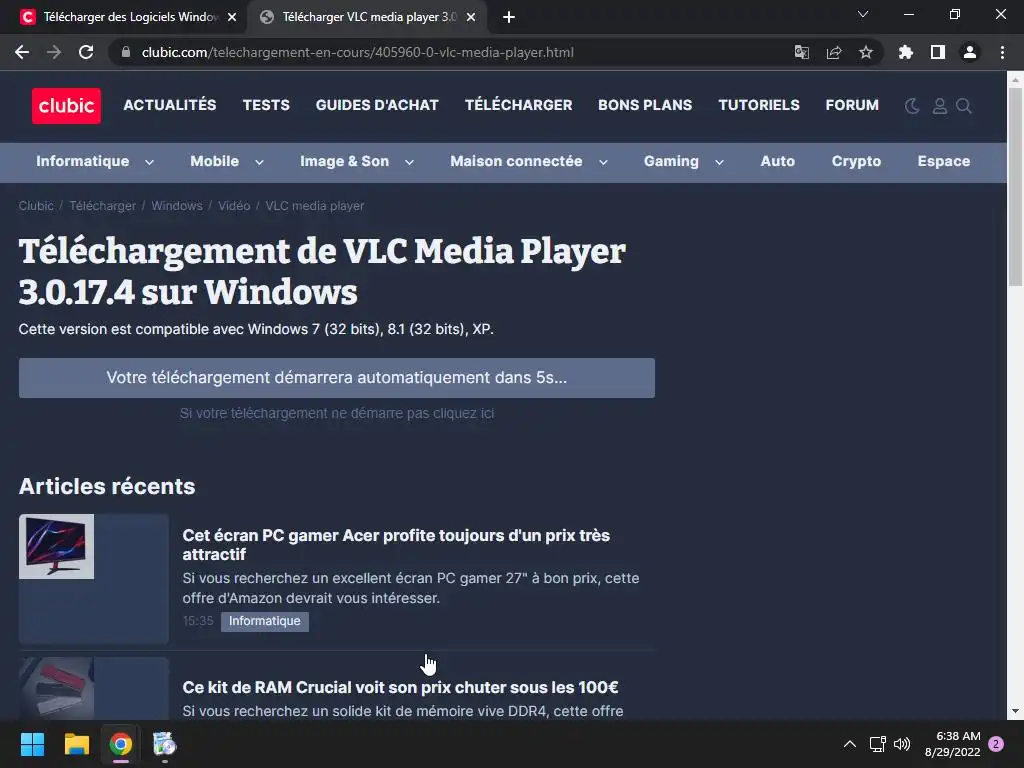This screenshot has height=768, width=1024.
Task: Open the ACTUALITÉS menu
Action: tap(170, 105)
